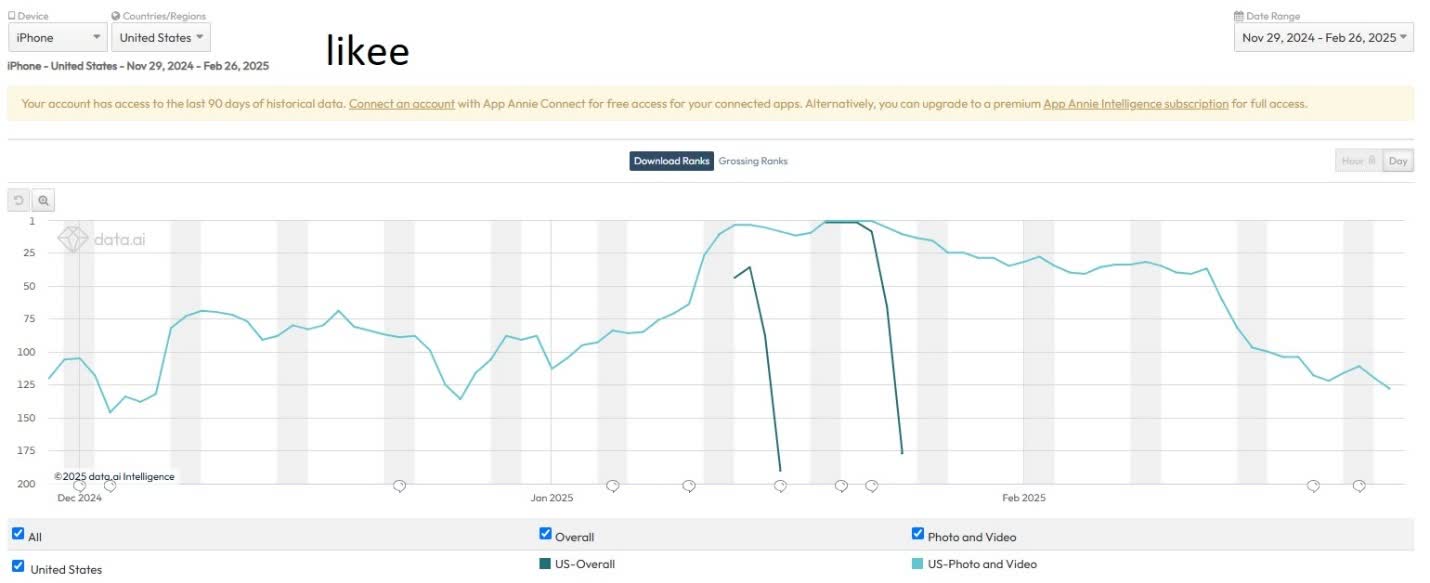Click the calendar icon next to Date Range

click(x=1237, y=15)
